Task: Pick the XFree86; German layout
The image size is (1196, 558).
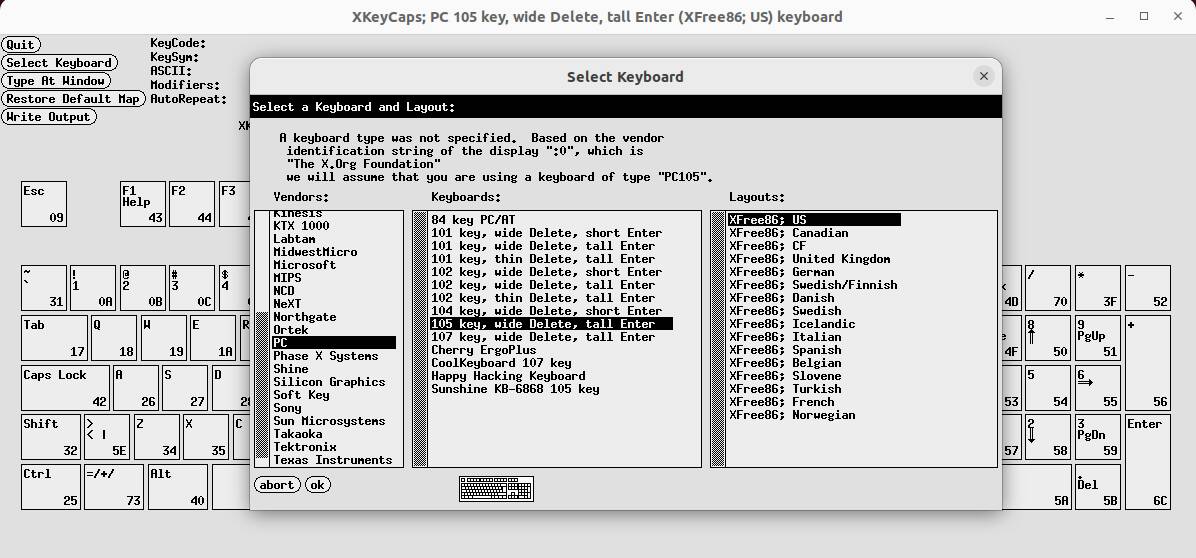Action: (782, 272)
